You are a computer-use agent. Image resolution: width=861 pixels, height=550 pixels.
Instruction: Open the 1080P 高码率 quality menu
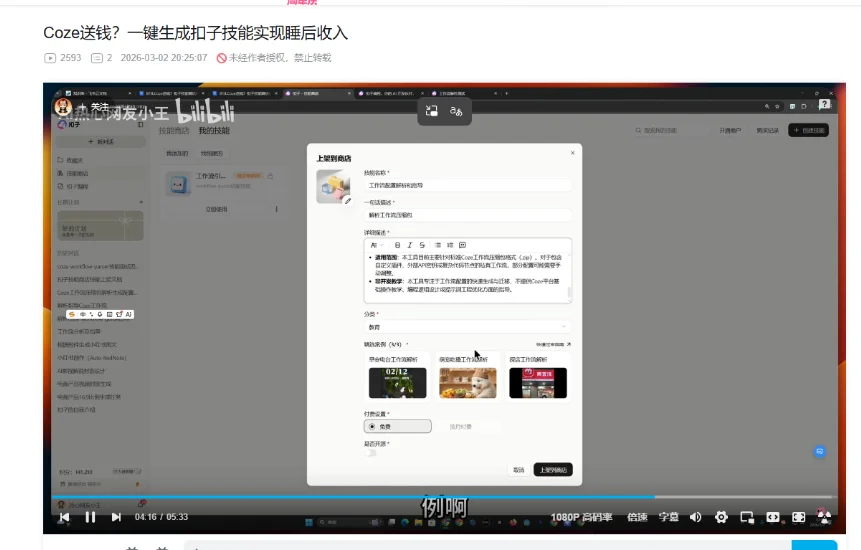coord(582,517)
